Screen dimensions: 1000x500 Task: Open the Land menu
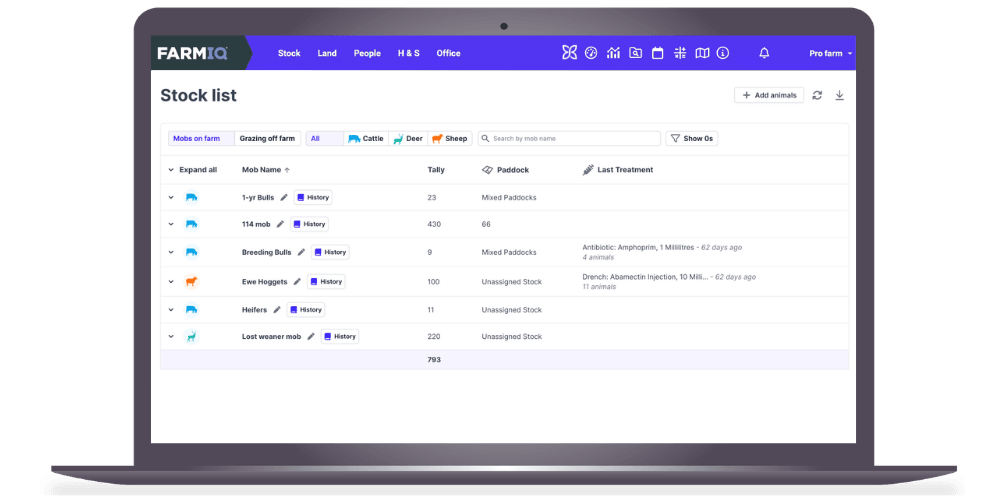click(x=327, y=53)
